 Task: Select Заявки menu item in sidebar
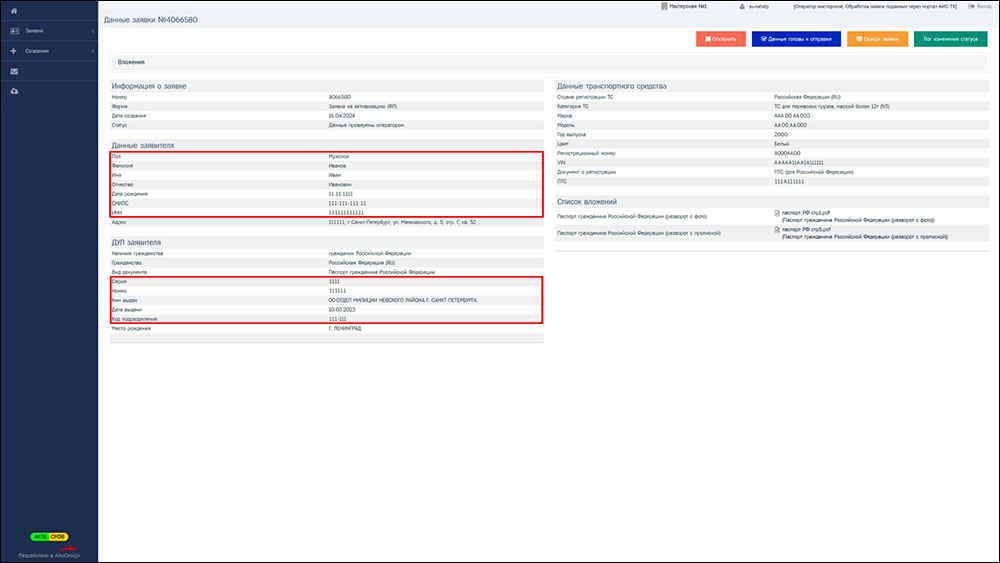pyautogui.click(x=34, y=31)
